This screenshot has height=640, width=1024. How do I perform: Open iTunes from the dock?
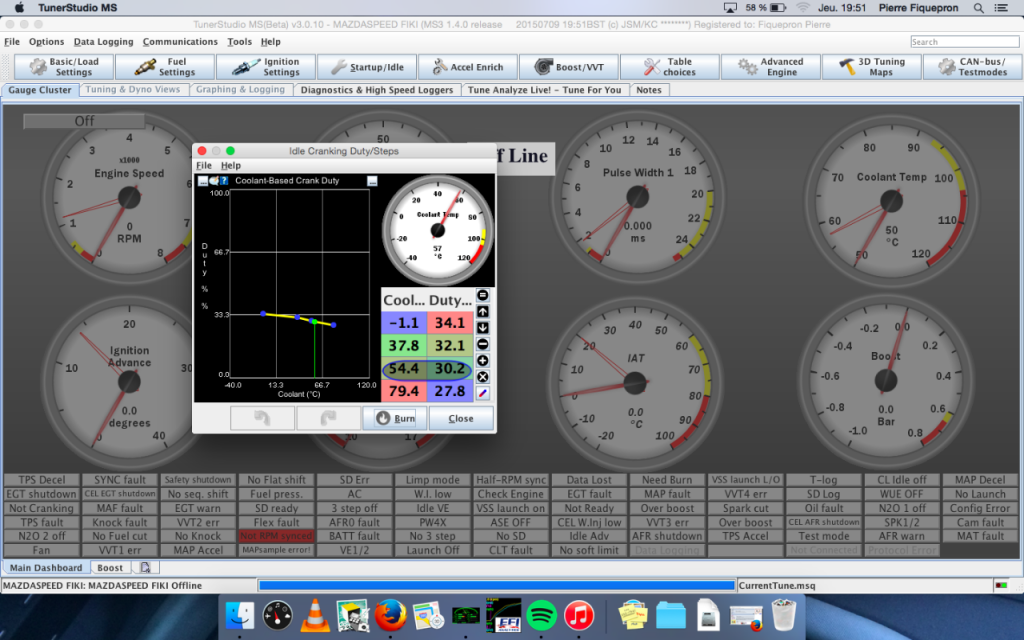pyautogui.click(x=579, y=616)
